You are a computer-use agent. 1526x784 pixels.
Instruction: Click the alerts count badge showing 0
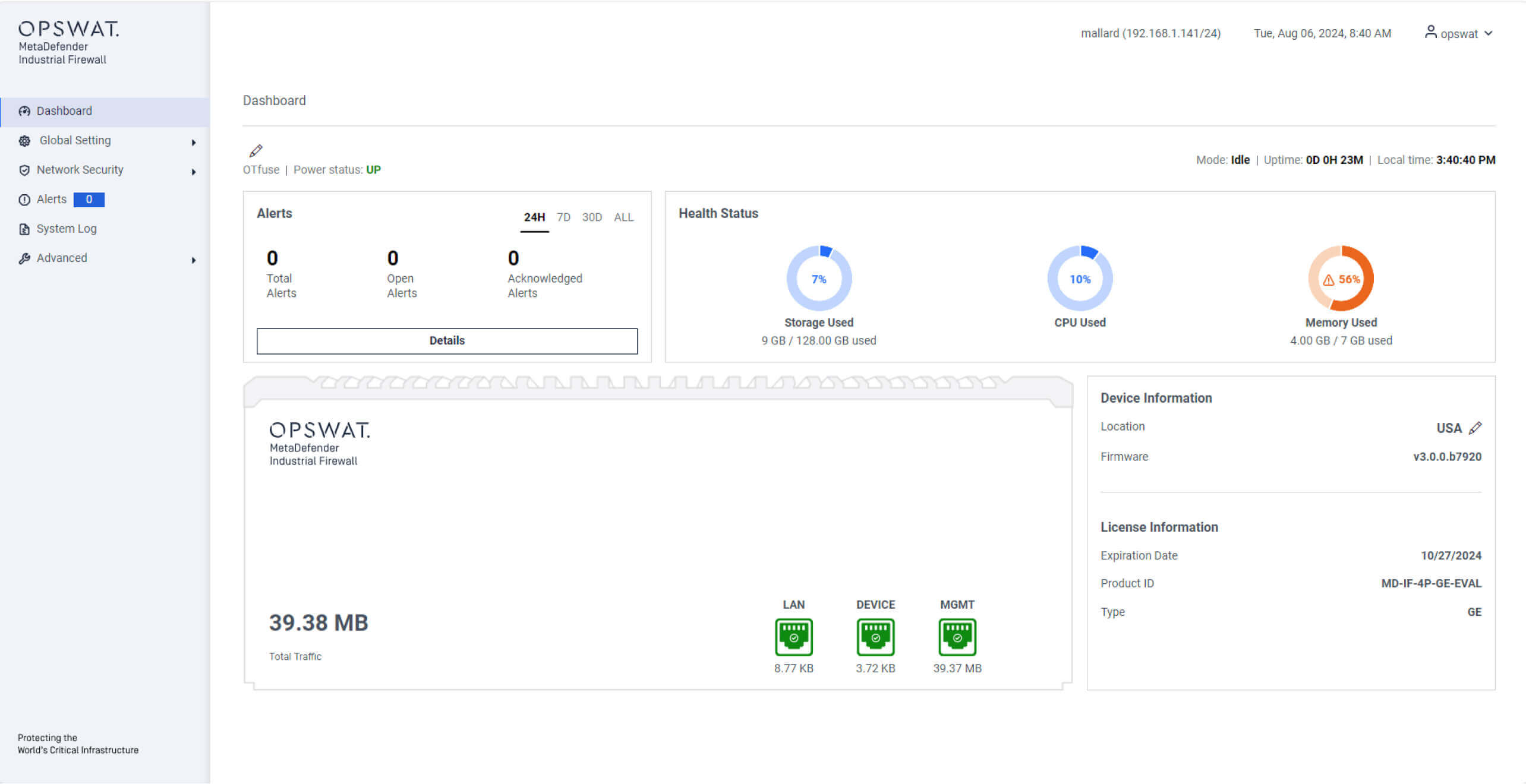coord(89,200)
